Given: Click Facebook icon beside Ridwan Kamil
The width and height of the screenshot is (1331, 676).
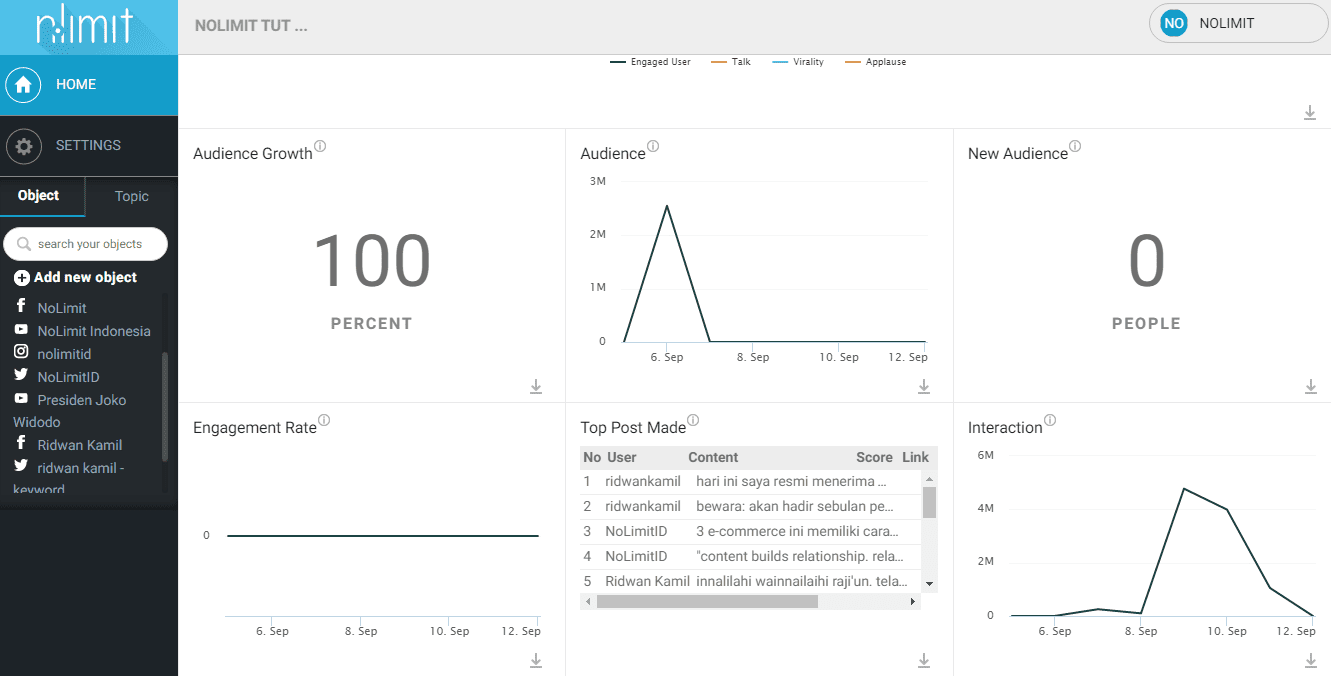Looking at the screenshot, I should click(x=21, y=443).
